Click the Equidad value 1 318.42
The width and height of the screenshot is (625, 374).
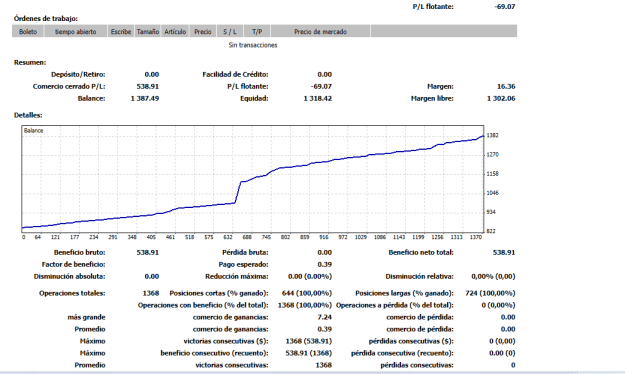tap(318, 98)
